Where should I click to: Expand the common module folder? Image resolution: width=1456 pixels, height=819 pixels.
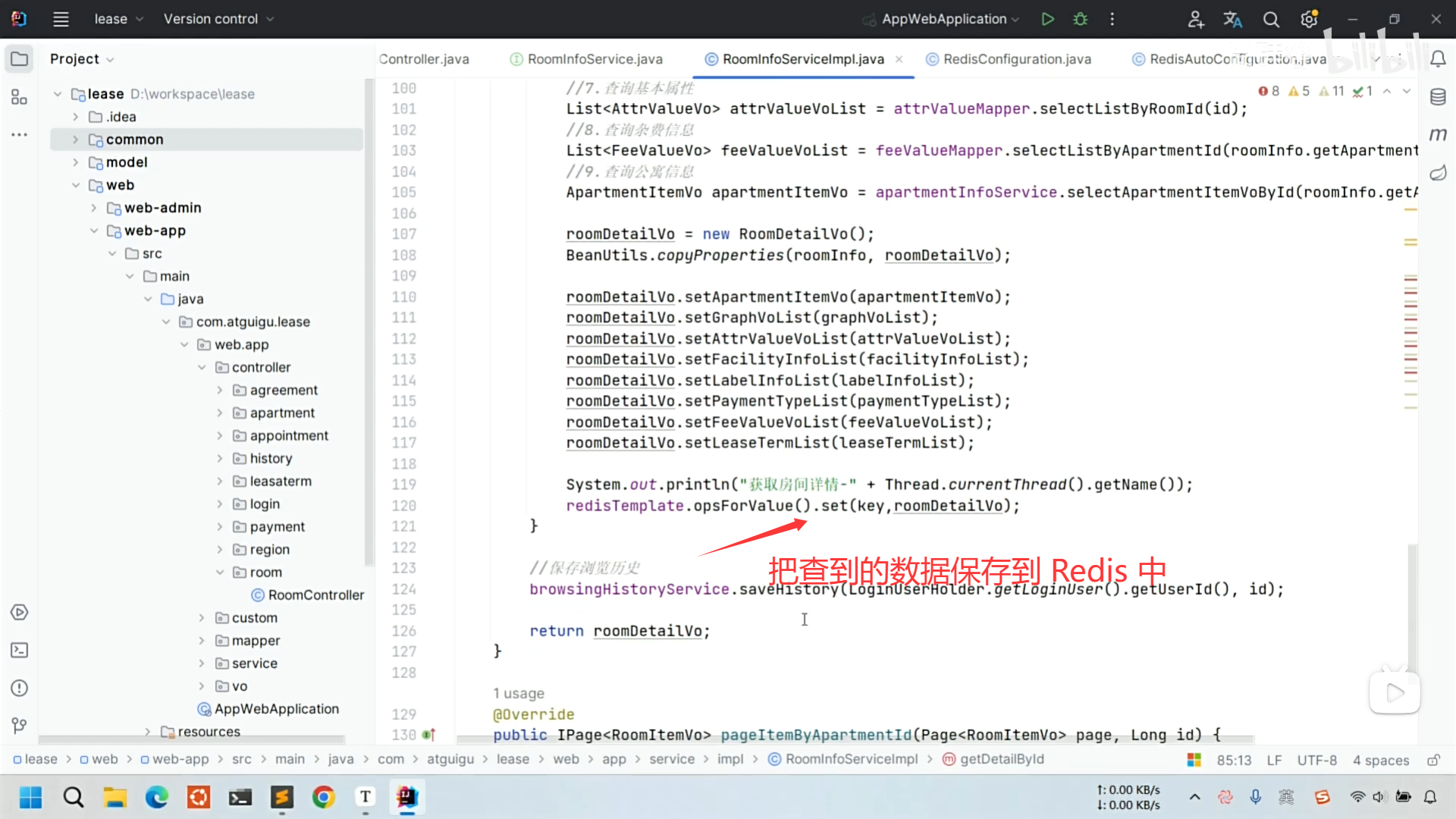[x=75, y=140]
